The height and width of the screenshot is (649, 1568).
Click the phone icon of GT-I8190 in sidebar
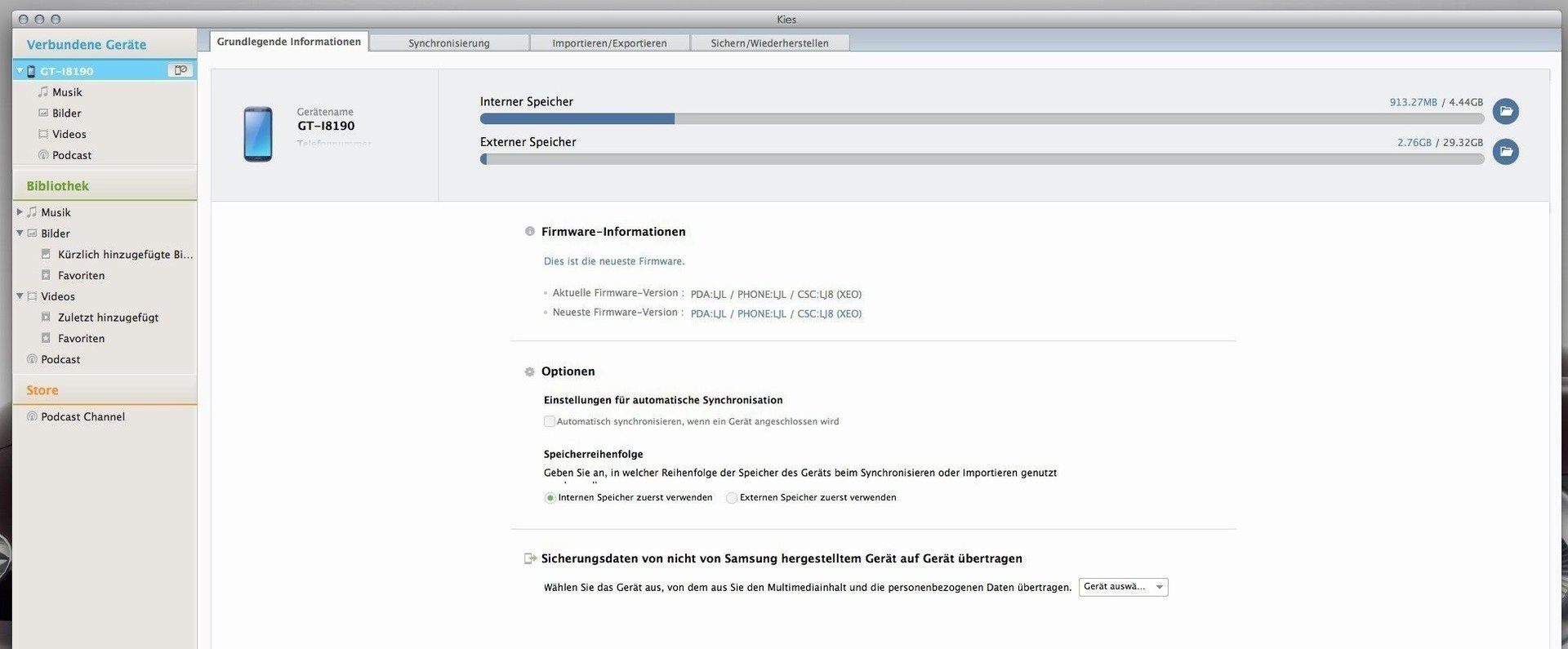pyautogui.click(x=31, y=71)
